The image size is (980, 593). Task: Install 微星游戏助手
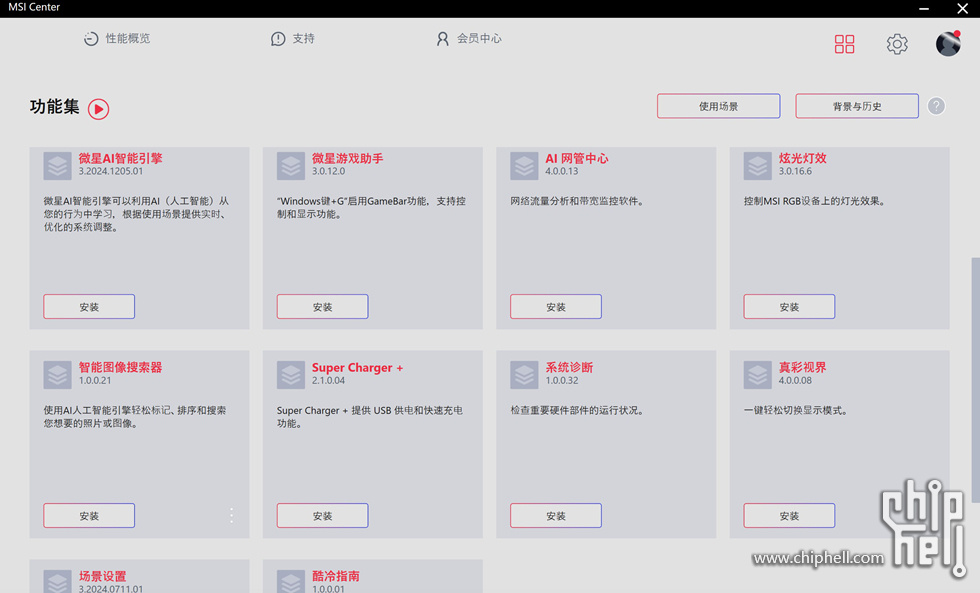[322, 307]
